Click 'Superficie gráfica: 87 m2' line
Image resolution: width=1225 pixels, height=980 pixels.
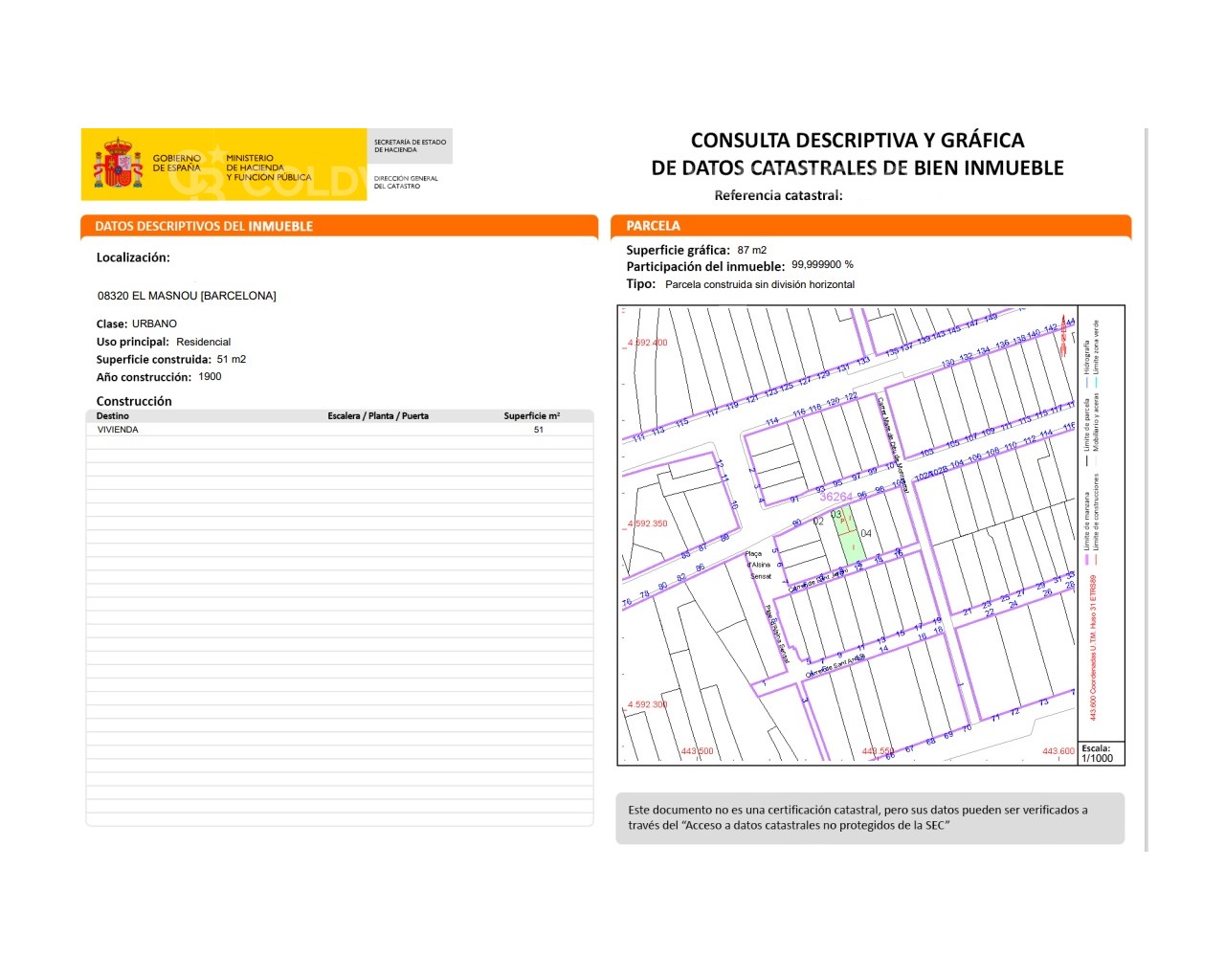pyautogui.click(x=697, y=250)
